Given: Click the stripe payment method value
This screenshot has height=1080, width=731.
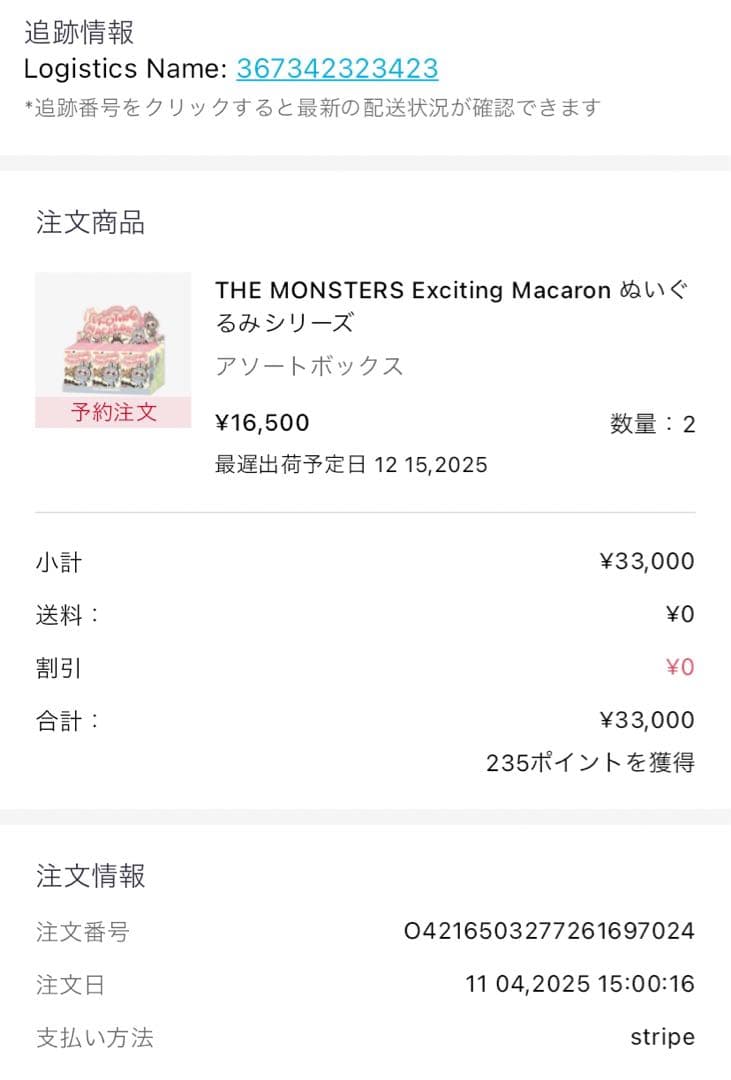Looking at the screenshot, I should (x=663, y=1037).
